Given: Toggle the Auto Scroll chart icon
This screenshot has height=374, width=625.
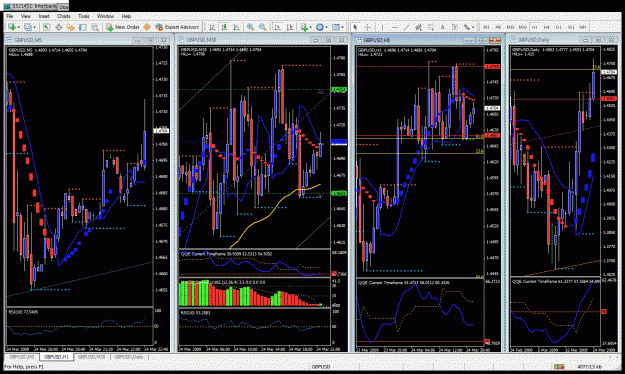Looking at the screenshot, I should tap(277, 27).
